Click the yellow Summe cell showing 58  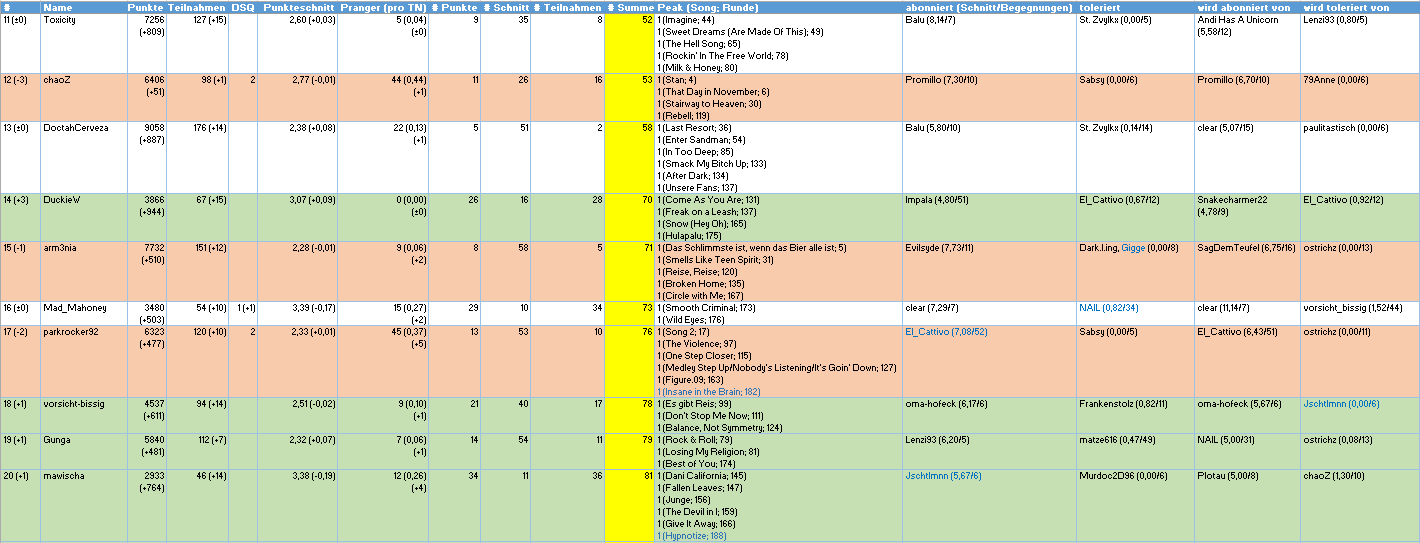[x=630, y=157]
